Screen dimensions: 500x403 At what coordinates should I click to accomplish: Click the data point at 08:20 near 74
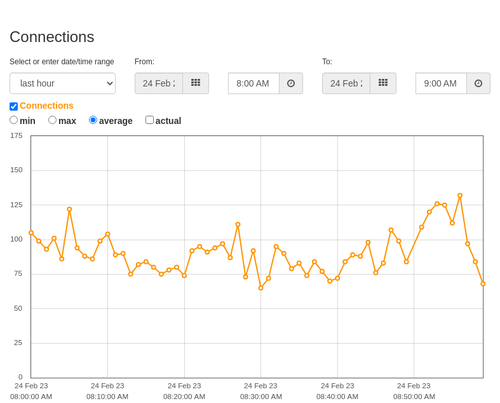click(x=184, y=276)
